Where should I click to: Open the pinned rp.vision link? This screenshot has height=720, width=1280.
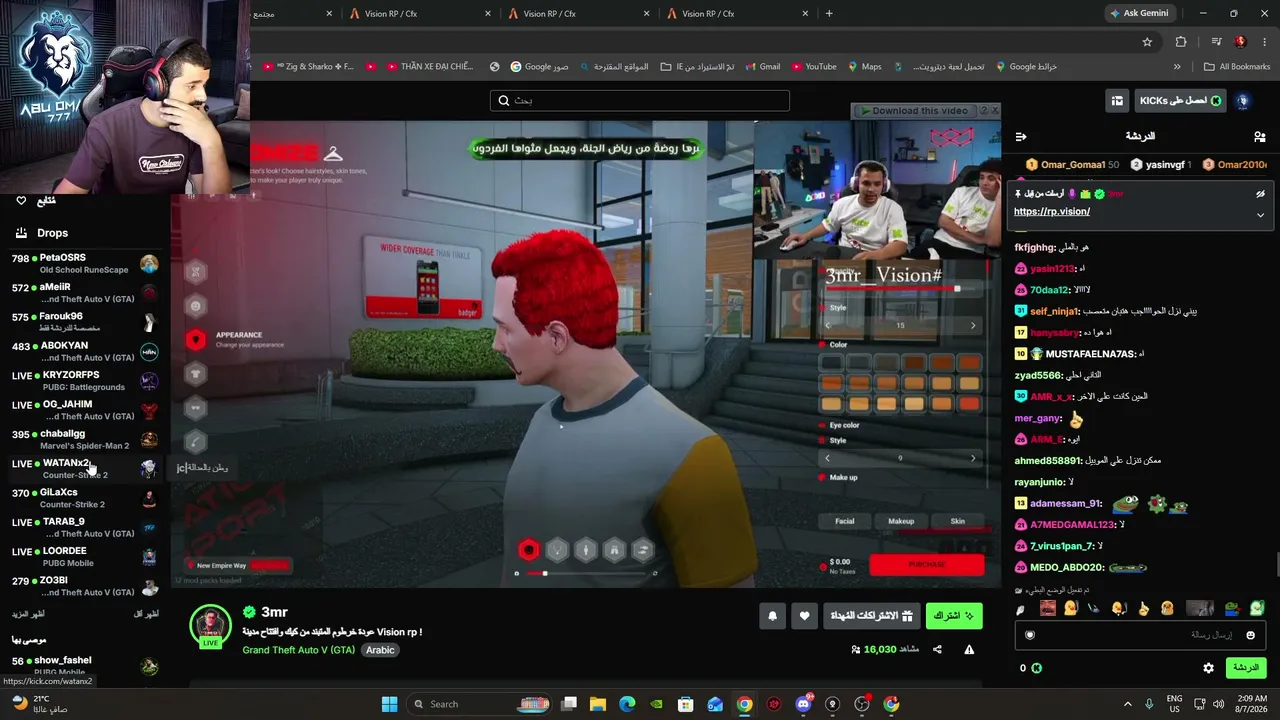(1052, 212)
